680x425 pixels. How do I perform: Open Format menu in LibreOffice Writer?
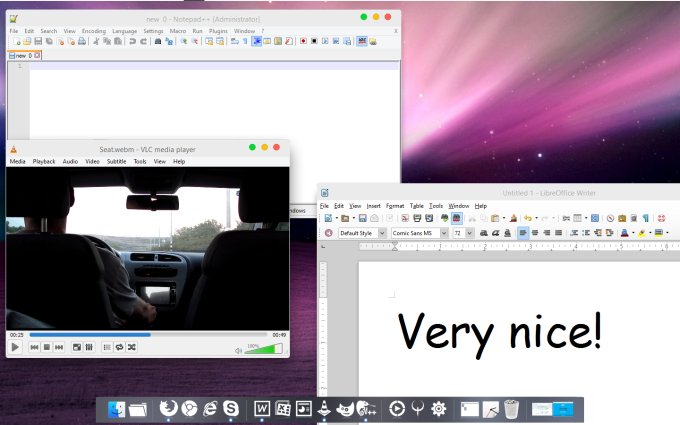point(395,206)
